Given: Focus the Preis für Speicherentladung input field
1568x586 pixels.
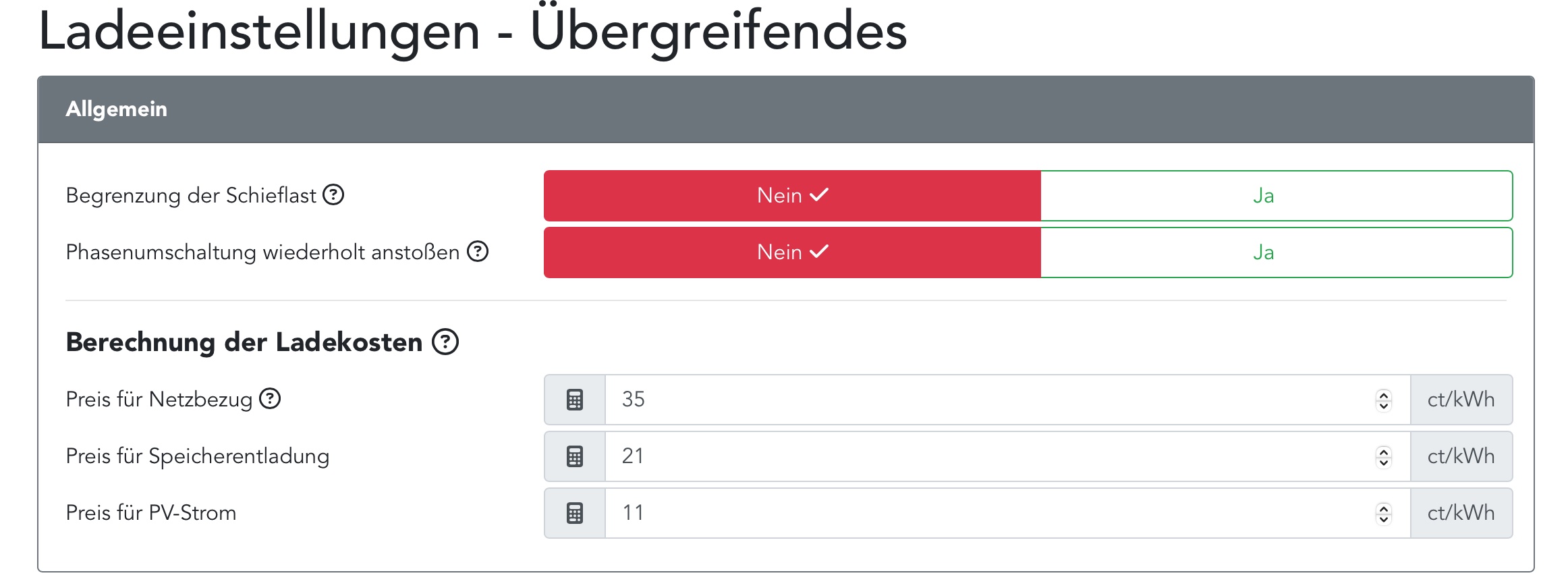Looking at the screenshot, I should [985, 456].
